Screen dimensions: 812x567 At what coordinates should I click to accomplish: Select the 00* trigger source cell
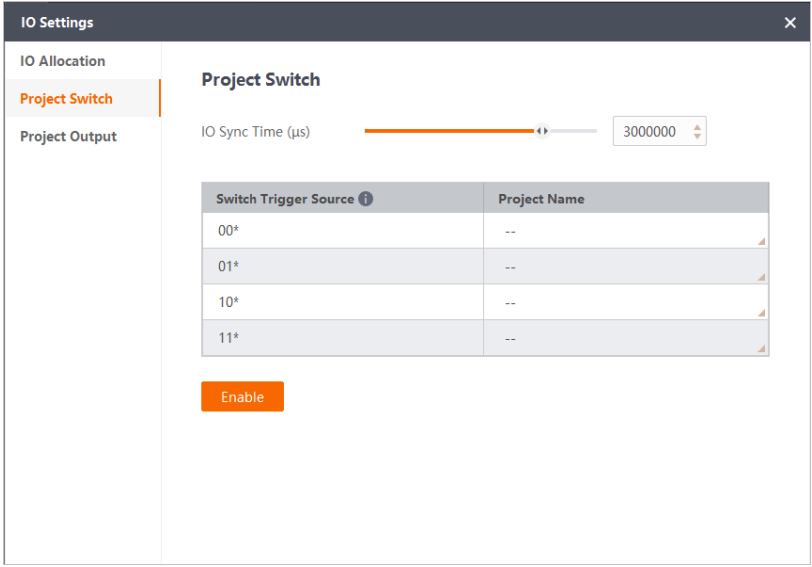click(343, 231)
